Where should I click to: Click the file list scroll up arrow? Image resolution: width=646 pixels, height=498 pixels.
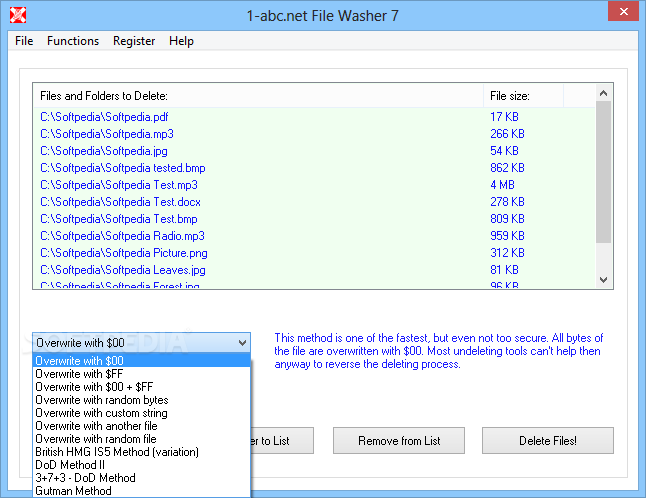[604, 93]
